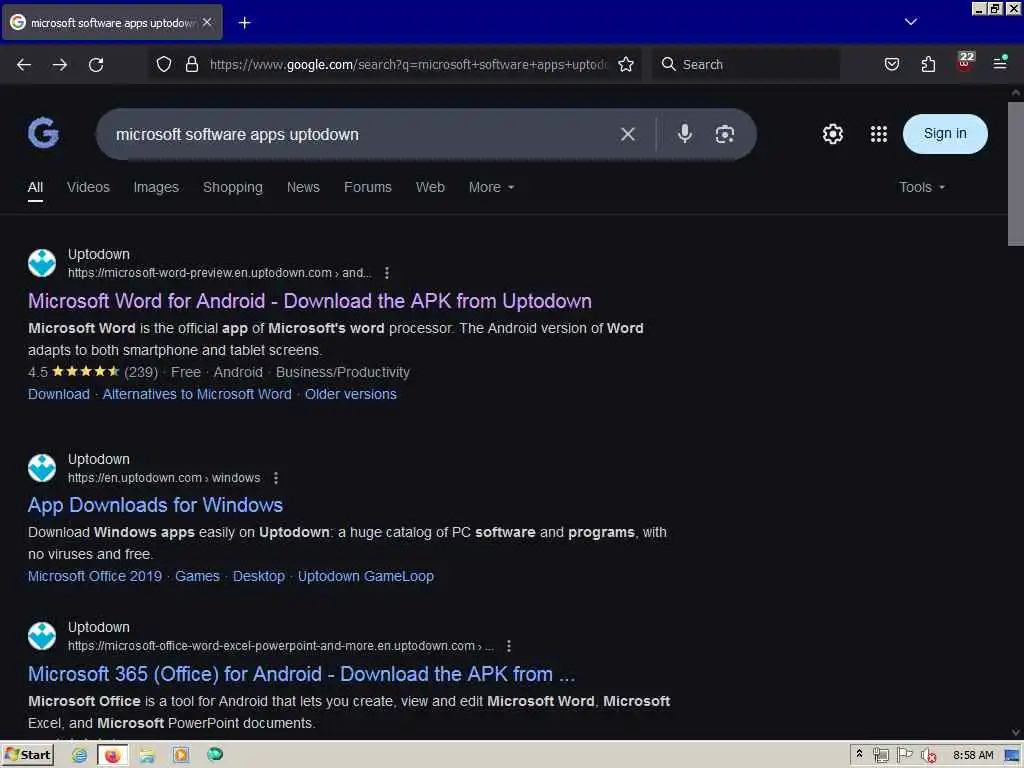
Task: Open a new browser tab with the plus
Action: (x=244, y=23)
